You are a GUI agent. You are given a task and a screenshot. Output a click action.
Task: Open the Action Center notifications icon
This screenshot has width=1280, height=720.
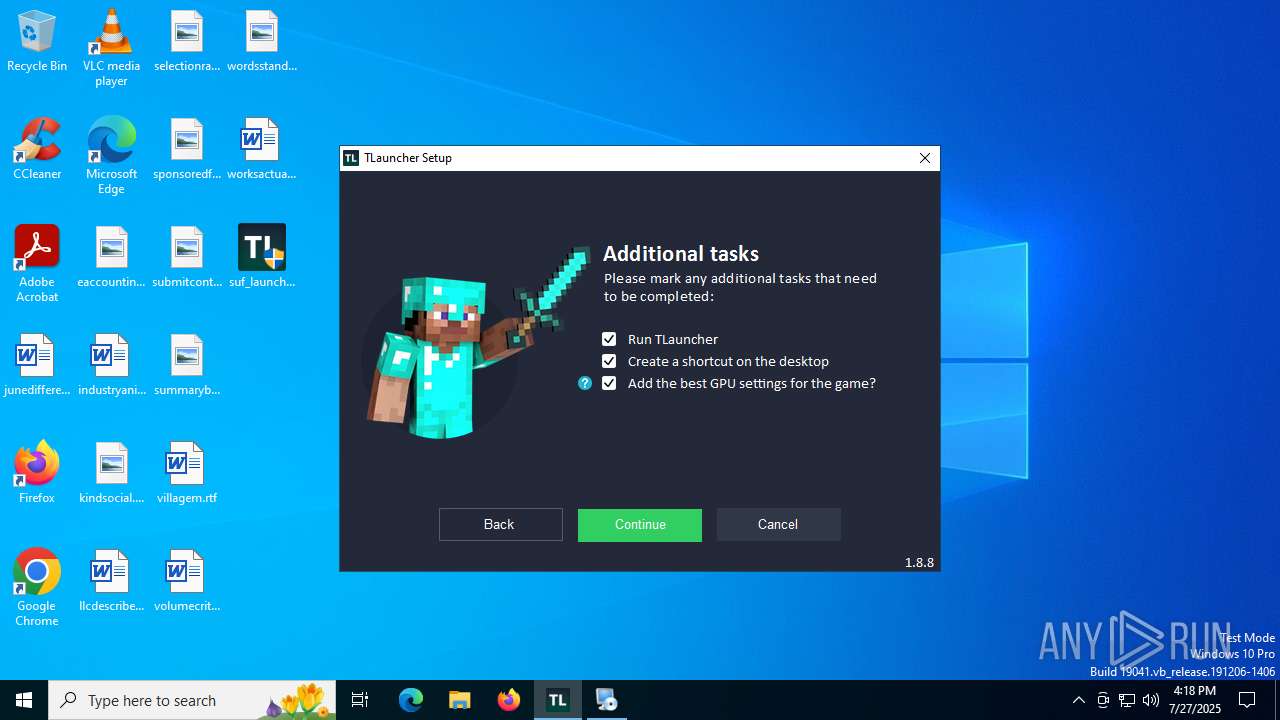coord(1247,700)
